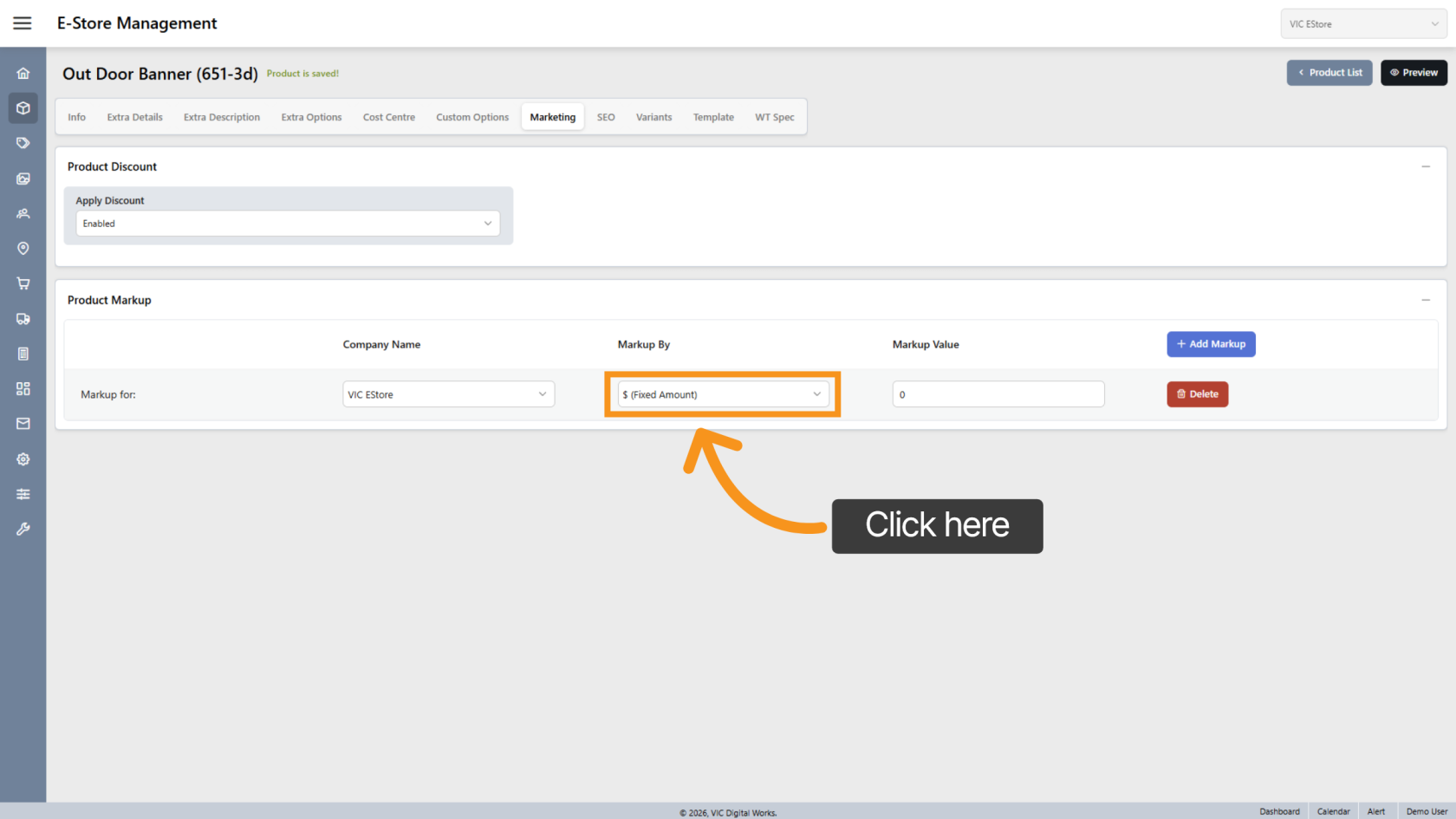Image resolution: width=1456 pixels, height=819 pixels.
Task: Open the hamburger menu
Action: coord(23,23)
